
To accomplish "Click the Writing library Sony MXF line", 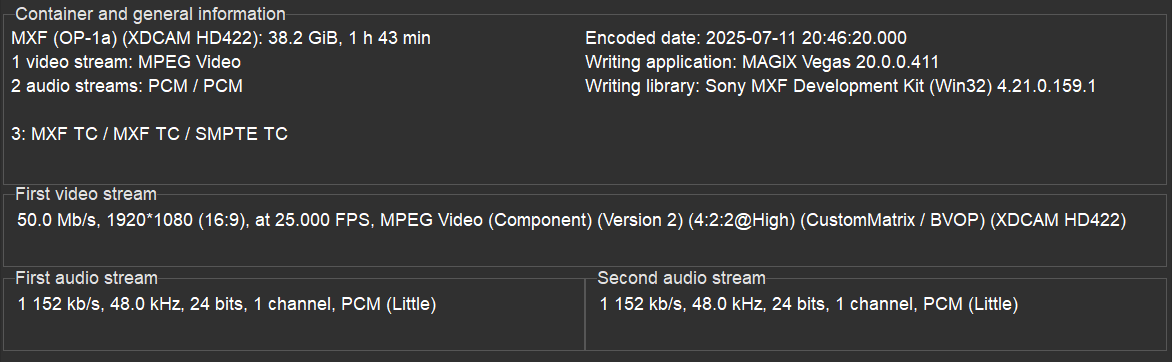I will (840, 86).
